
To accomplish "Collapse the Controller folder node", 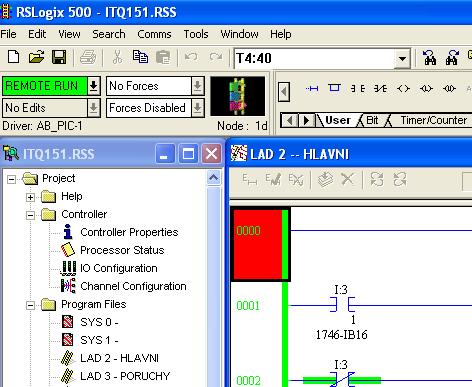I will pos(30,215).
